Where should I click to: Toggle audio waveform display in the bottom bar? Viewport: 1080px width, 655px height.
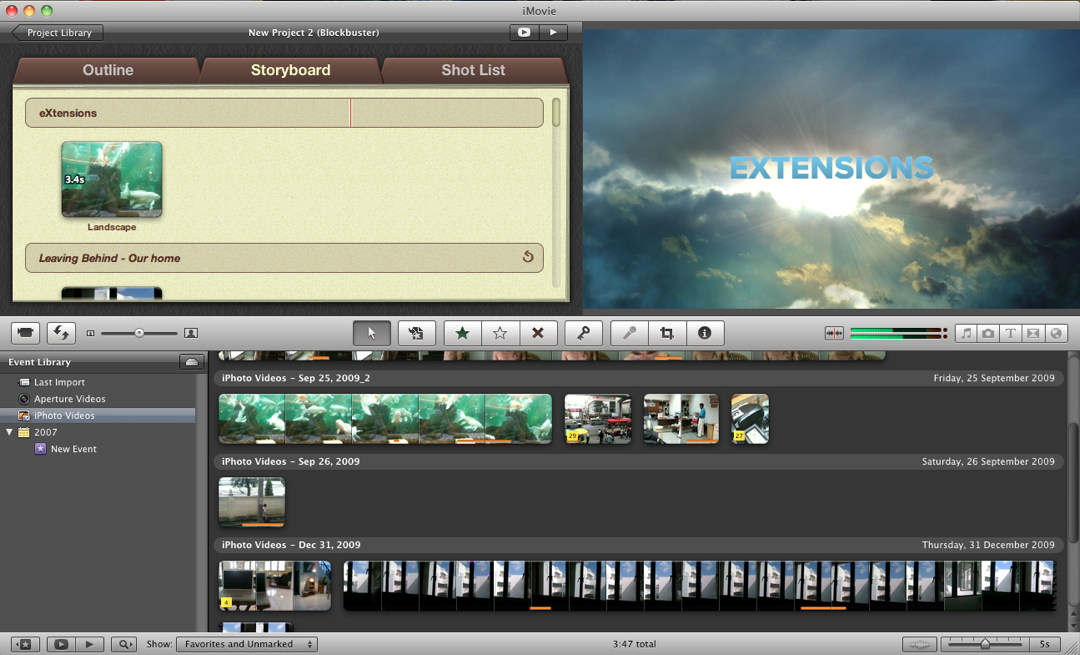pyautogui.click(x=919, y=644)
